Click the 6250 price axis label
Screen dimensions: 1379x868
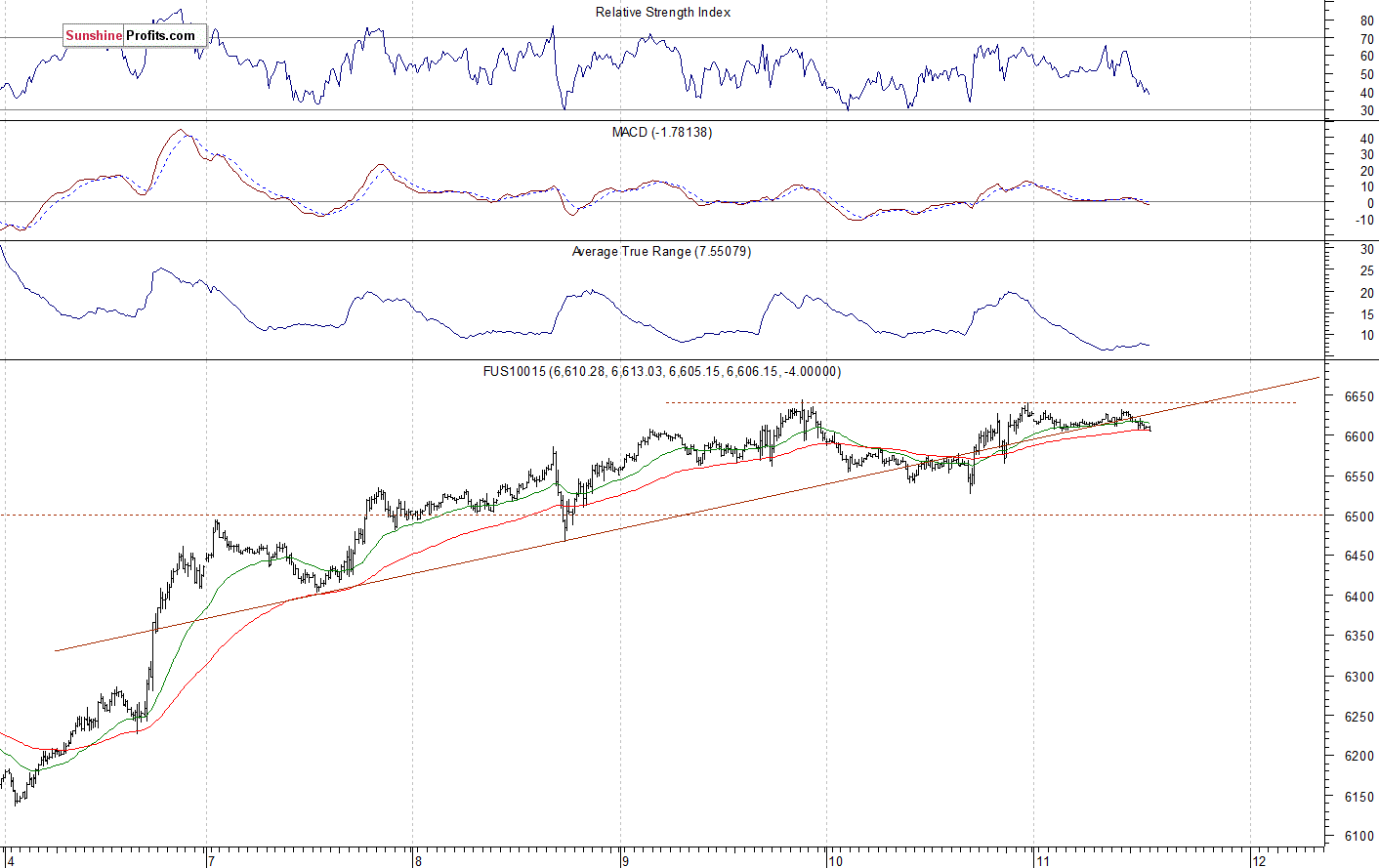pos(1359,717)
